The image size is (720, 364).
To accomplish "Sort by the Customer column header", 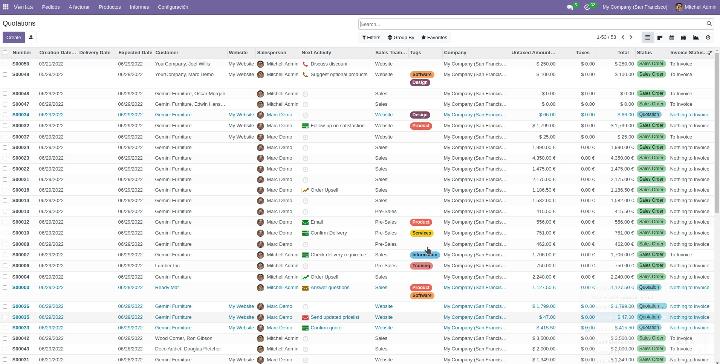I will pyautogui.click(x=167, y=53).
